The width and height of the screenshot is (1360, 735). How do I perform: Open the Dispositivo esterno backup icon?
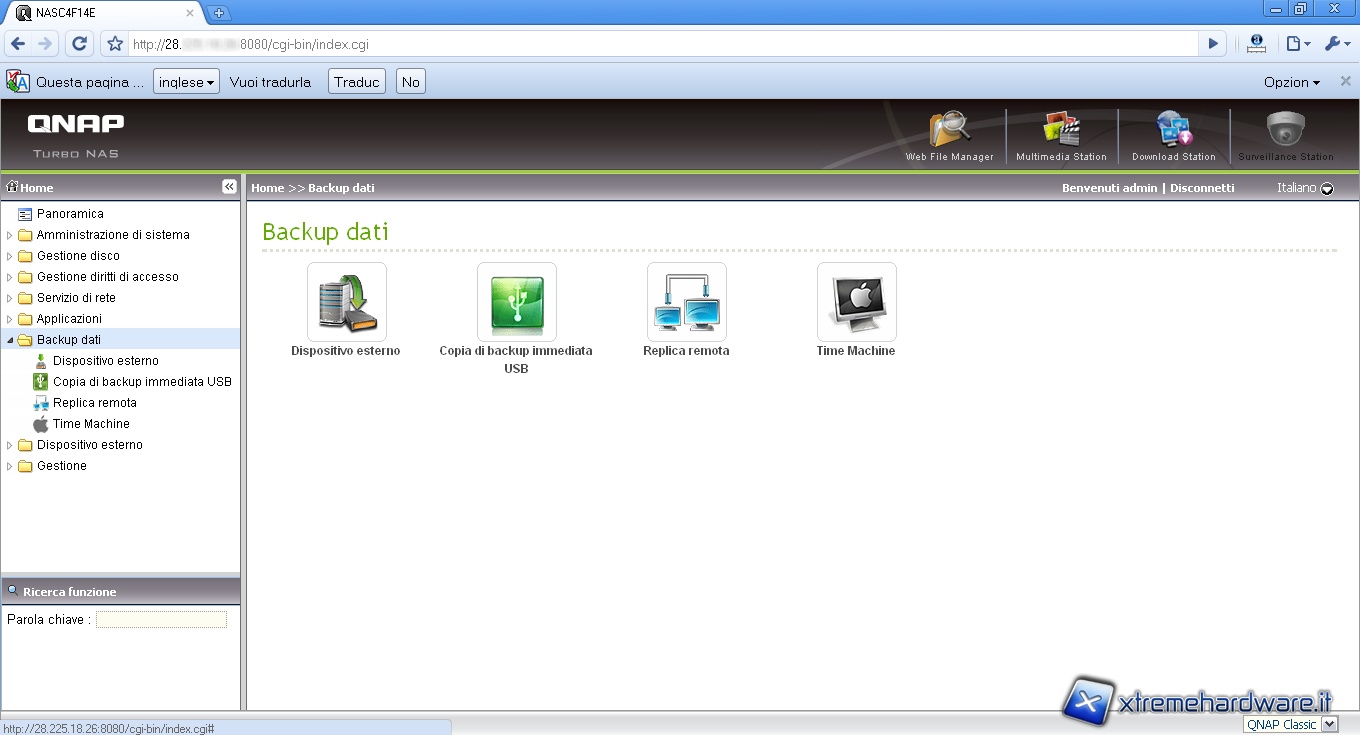tap(346, 302)
